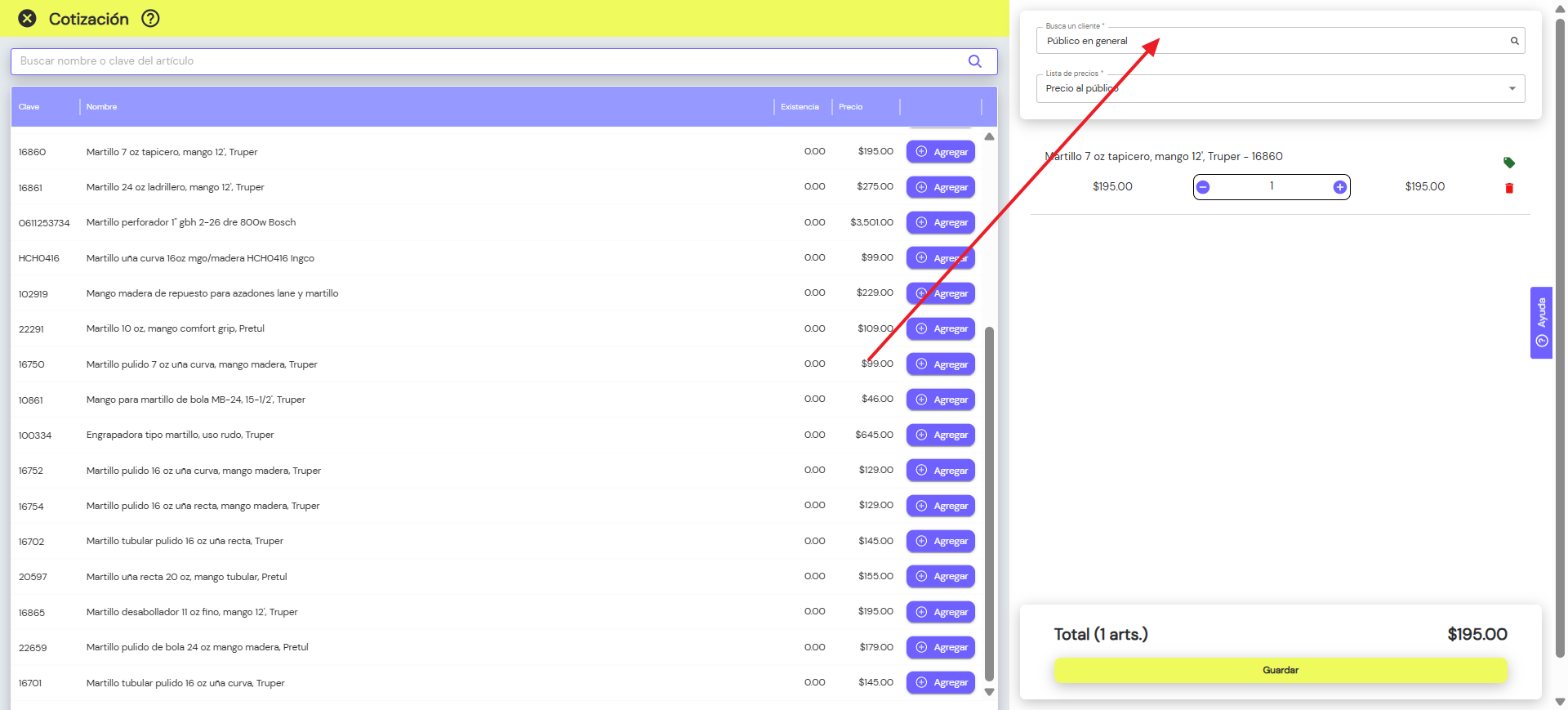Click the quantity field showing 1

[x=1272, y=186]
